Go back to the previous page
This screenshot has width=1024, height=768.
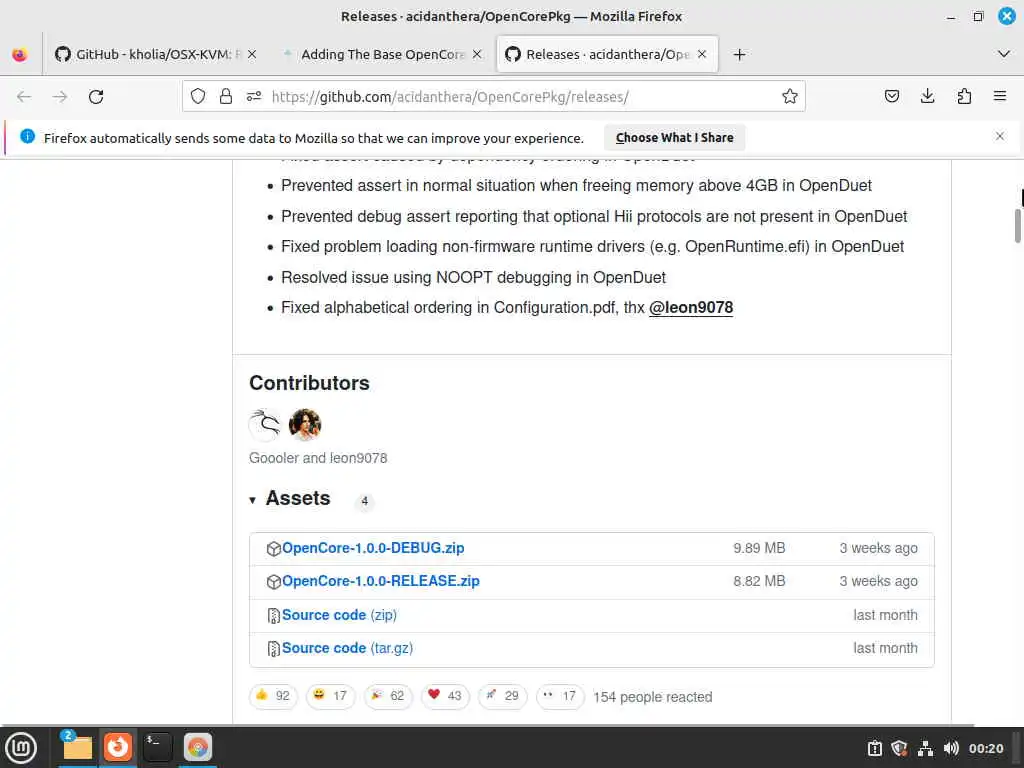(x=24, y=97)
